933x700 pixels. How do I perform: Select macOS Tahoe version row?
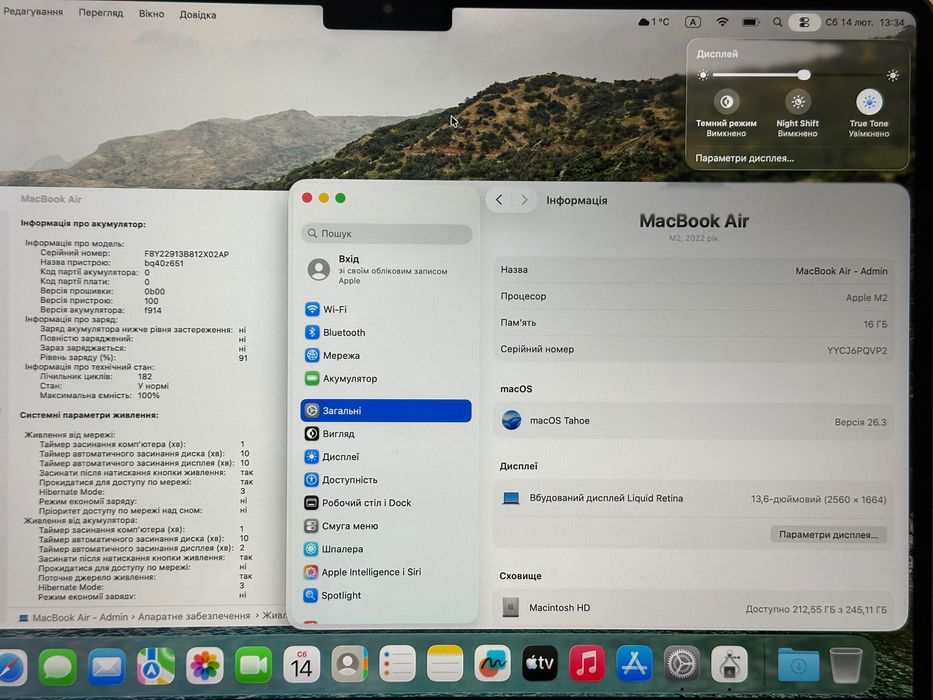coord(693,421)
